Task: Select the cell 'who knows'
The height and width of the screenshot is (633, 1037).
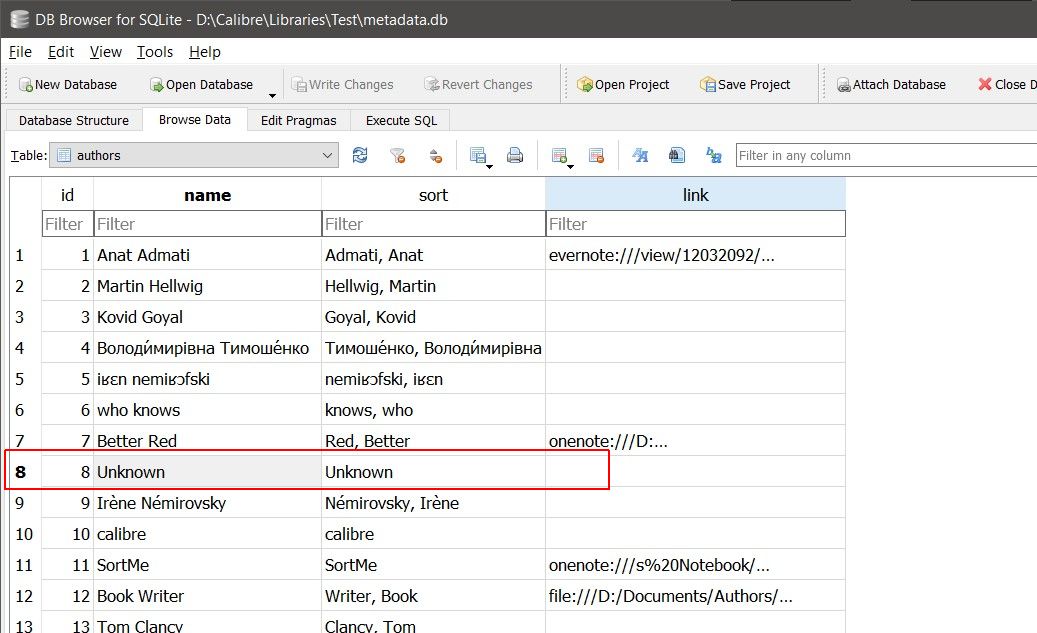Action: pos(208,410)
